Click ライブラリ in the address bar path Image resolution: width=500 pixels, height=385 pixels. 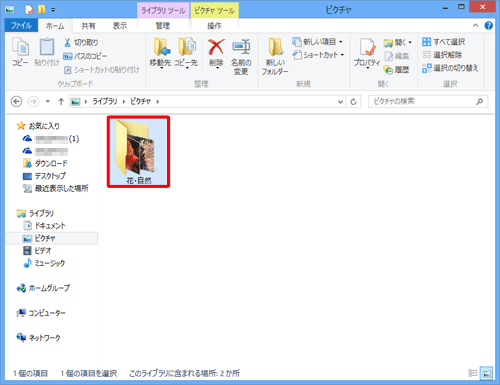click(105, 101)
